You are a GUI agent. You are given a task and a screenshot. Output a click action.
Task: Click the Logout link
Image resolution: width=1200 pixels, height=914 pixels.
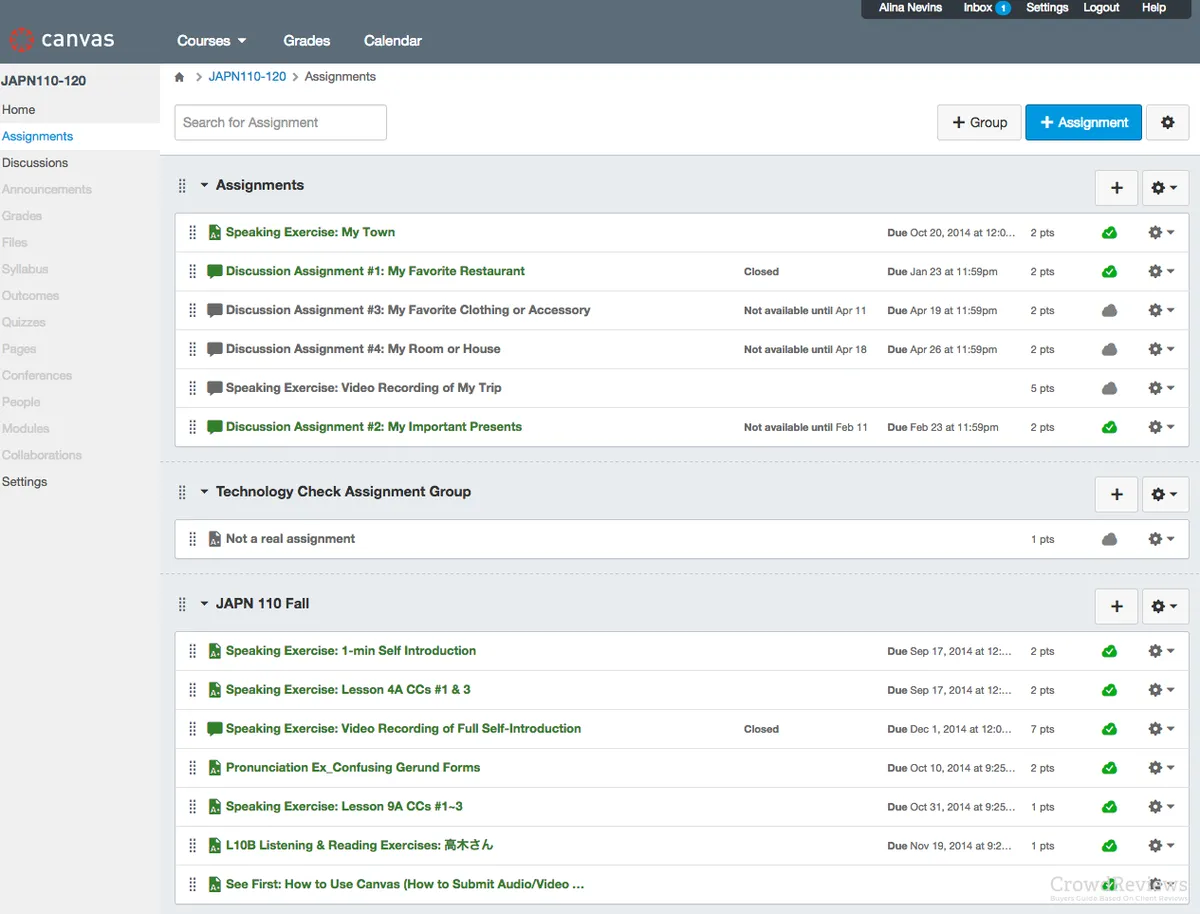[1101, 8]
